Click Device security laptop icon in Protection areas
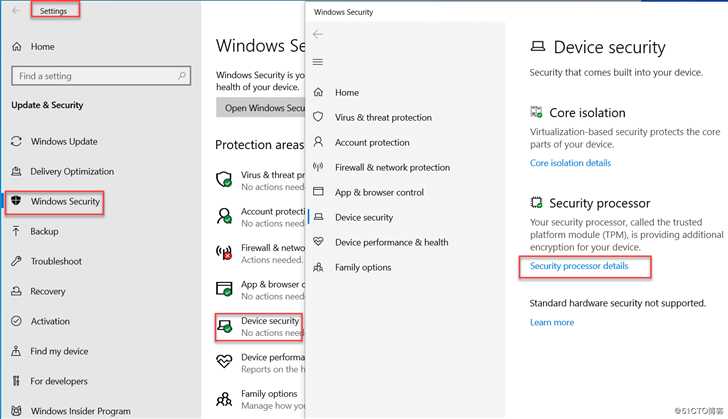Viewport: 728px width, 419px height. (x=225, y=326)
